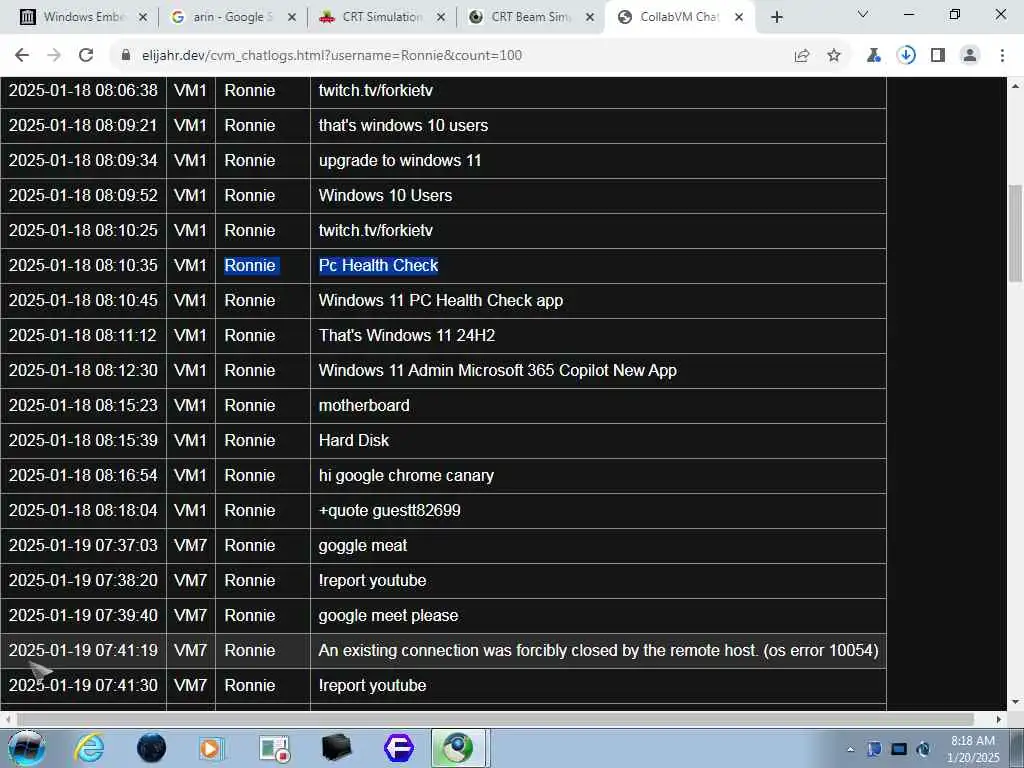Switch to the CRT Beam Simulator tab
Image resolution: width=1024 pixels, height=768 pixels.
530,17
